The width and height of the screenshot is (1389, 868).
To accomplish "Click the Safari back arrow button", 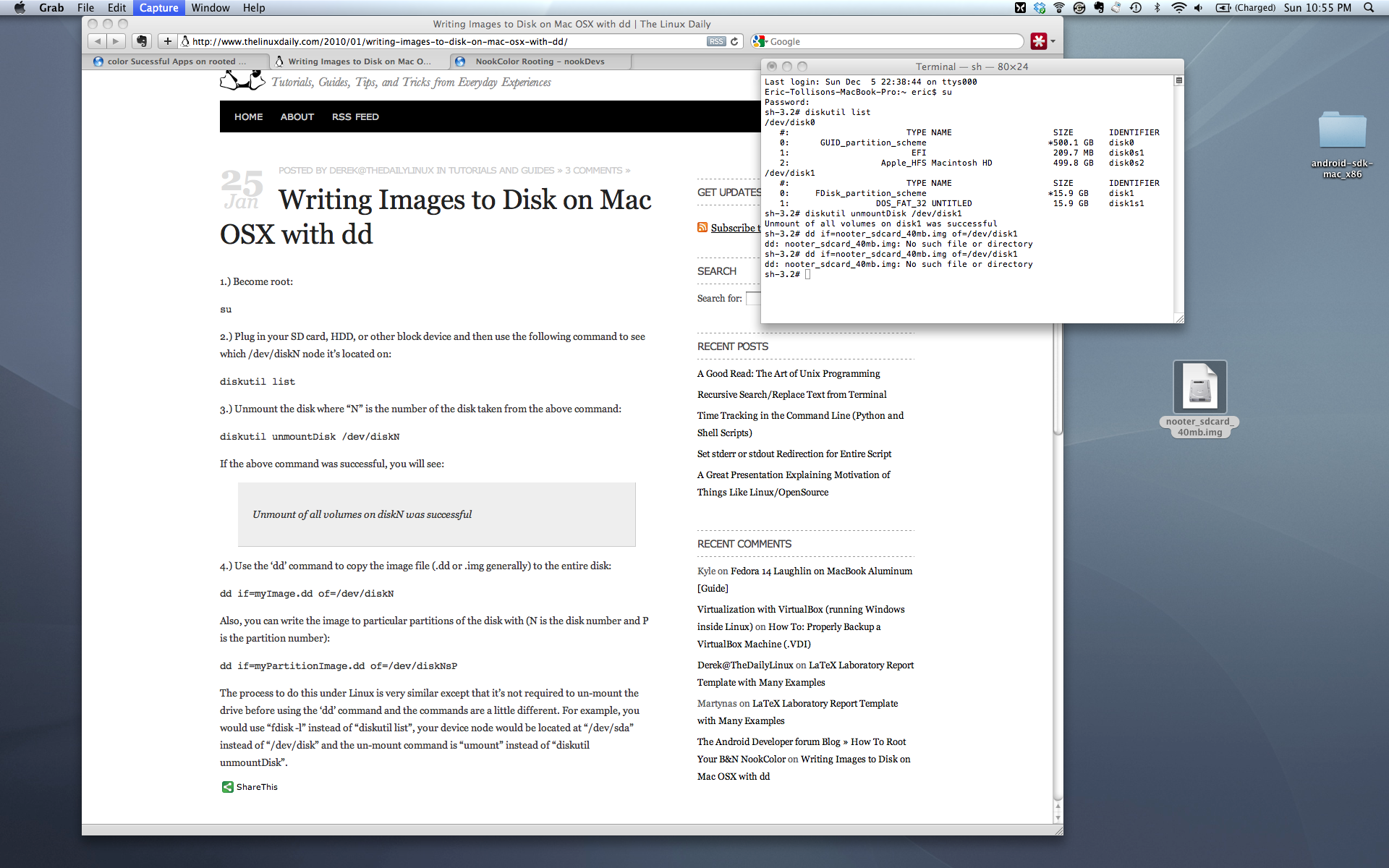I will [x=98, y=41].
